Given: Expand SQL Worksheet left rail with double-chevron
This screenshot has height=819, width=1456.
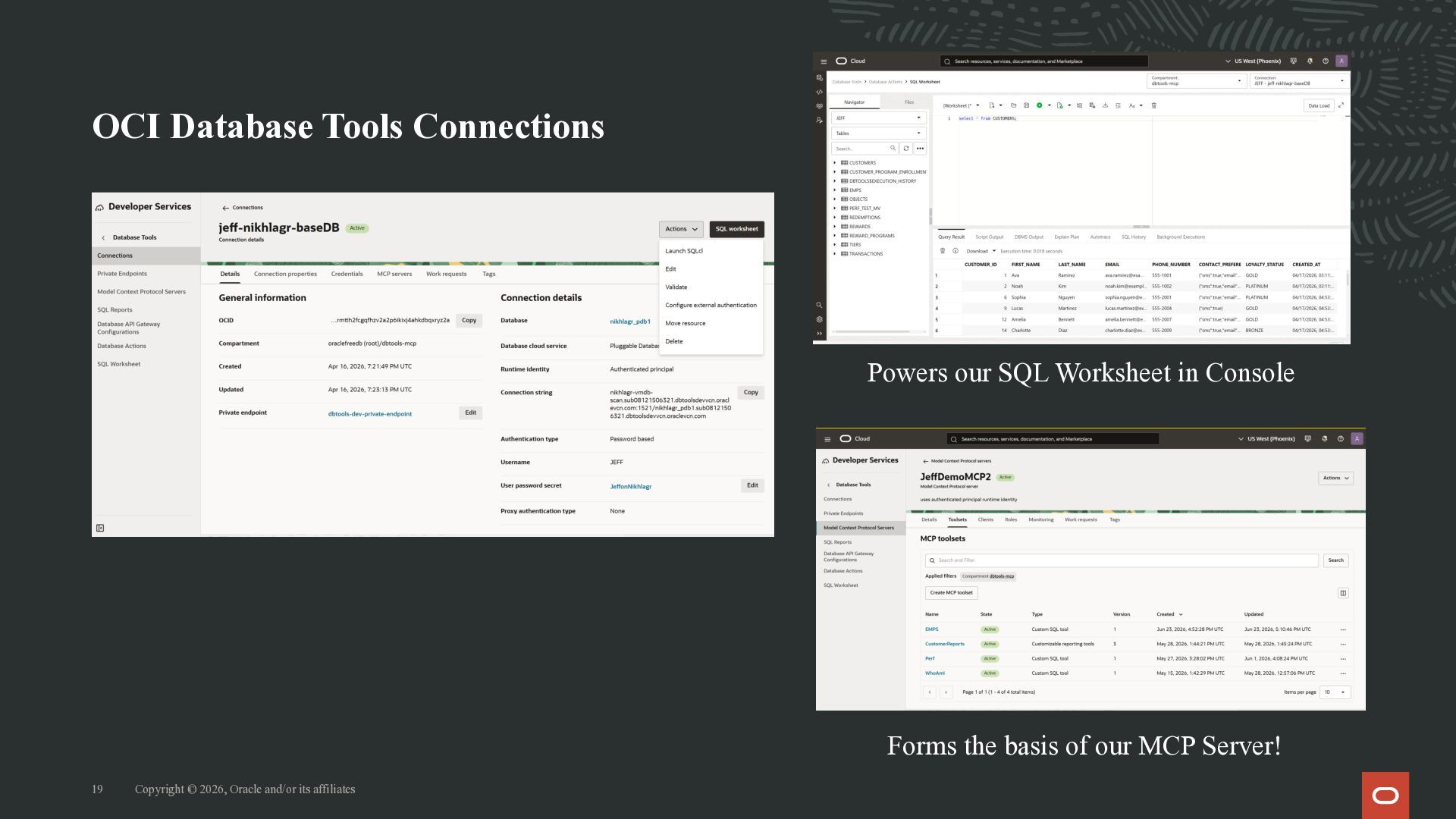Looking at the screenshot, I should click(819, 333).
